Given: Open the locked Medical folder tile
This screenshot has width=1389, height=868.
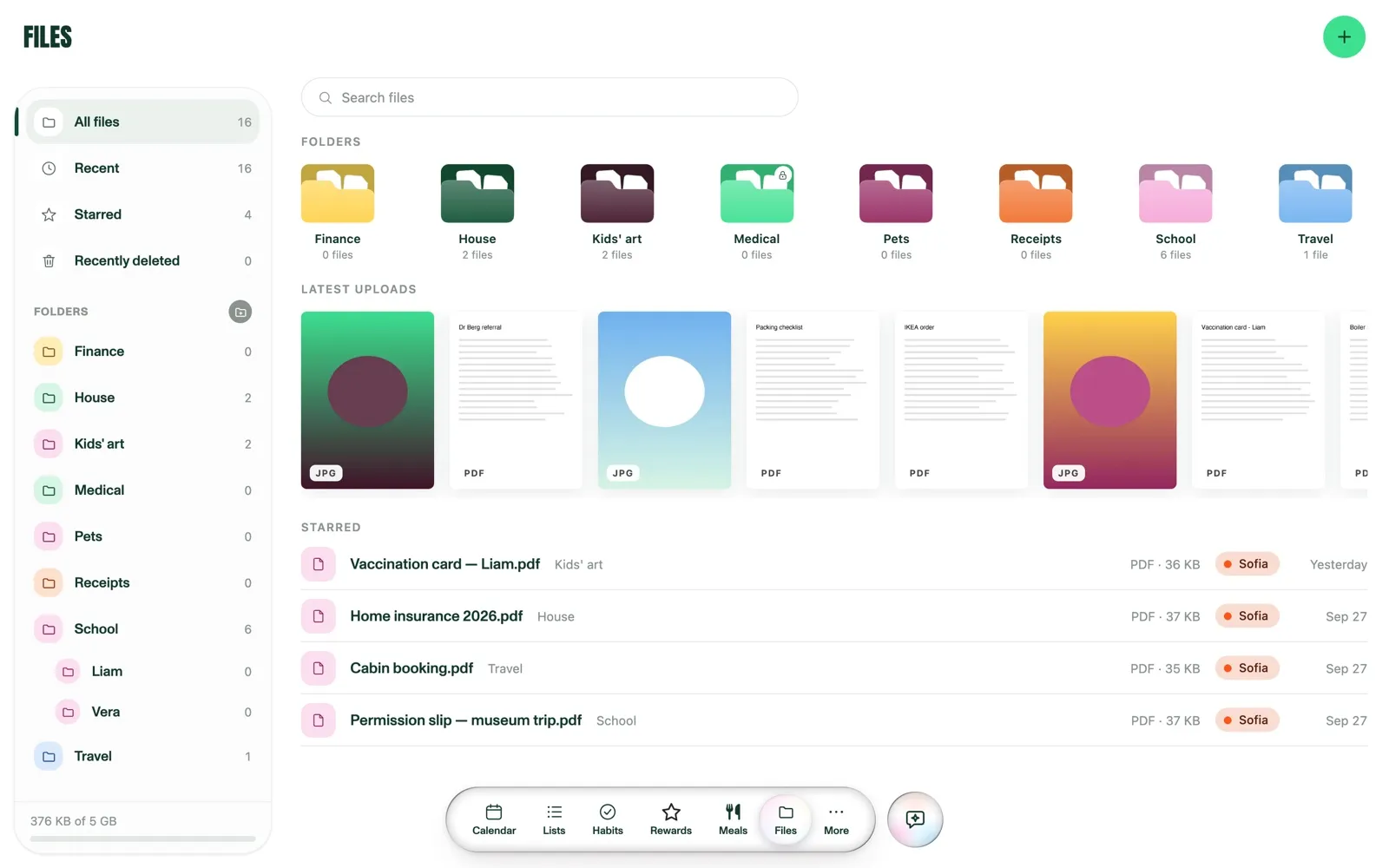Looking at the screenshot, I should [x=757, y=213].
